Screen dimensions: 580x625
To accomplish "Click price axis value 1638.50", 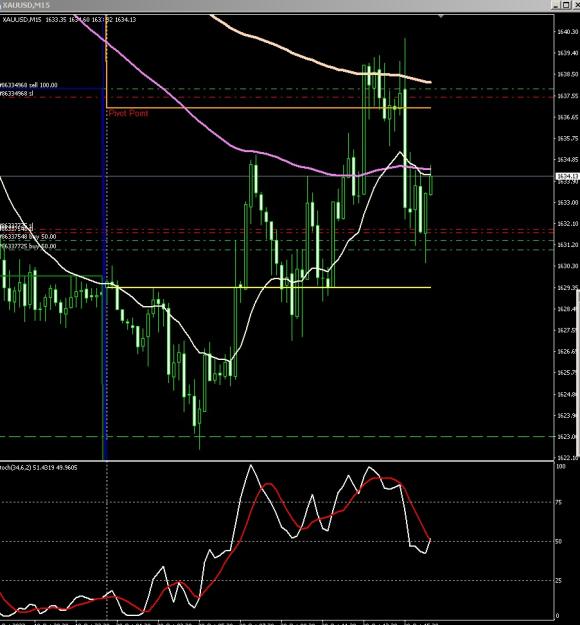I will click(567, 74).
